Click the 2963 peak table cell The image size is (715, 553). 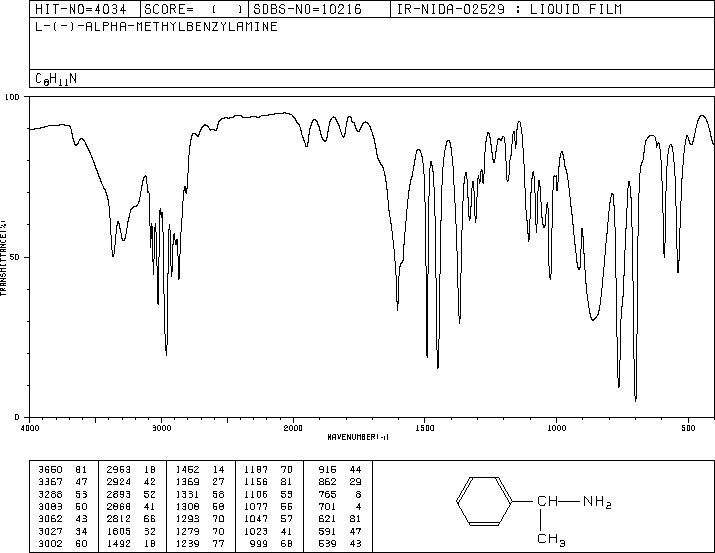pos(119,470)
